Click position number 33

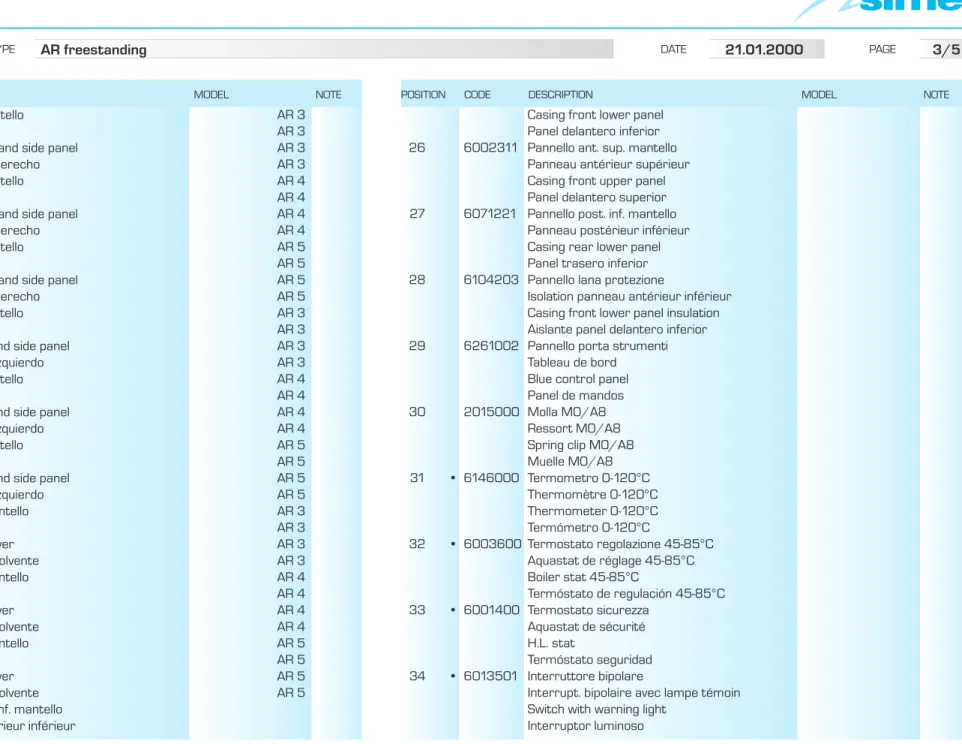(417, 610)
